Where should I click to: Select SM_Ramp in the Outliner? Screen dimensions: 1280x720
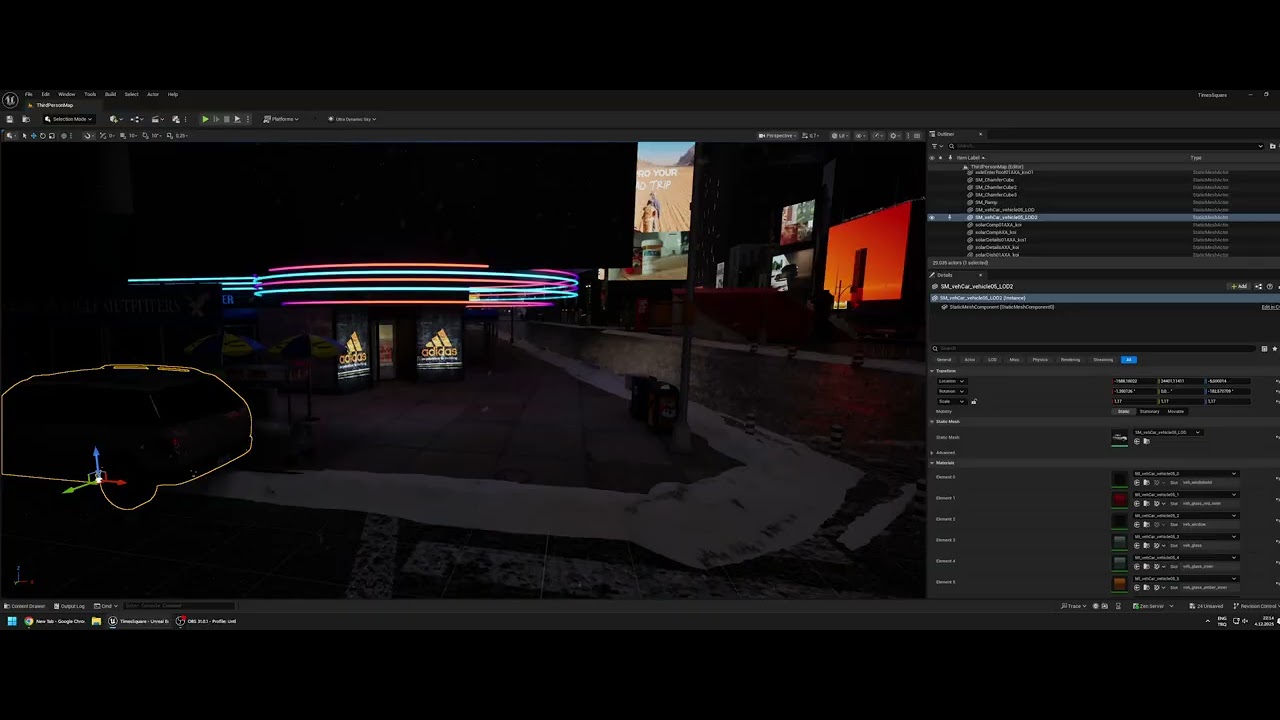986,202
